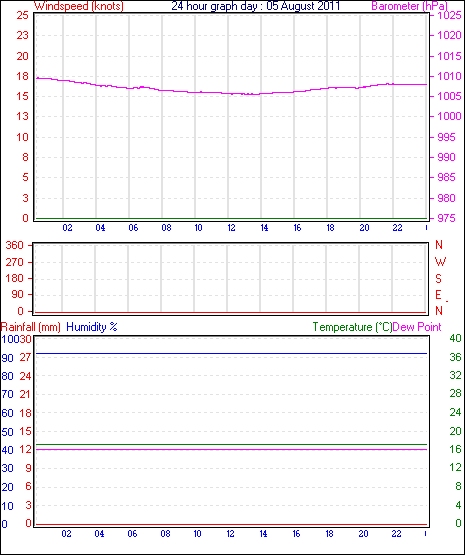Screen dimensions: 465x556
Task: Click the W compass direction label
Action: tap(440, 262)
